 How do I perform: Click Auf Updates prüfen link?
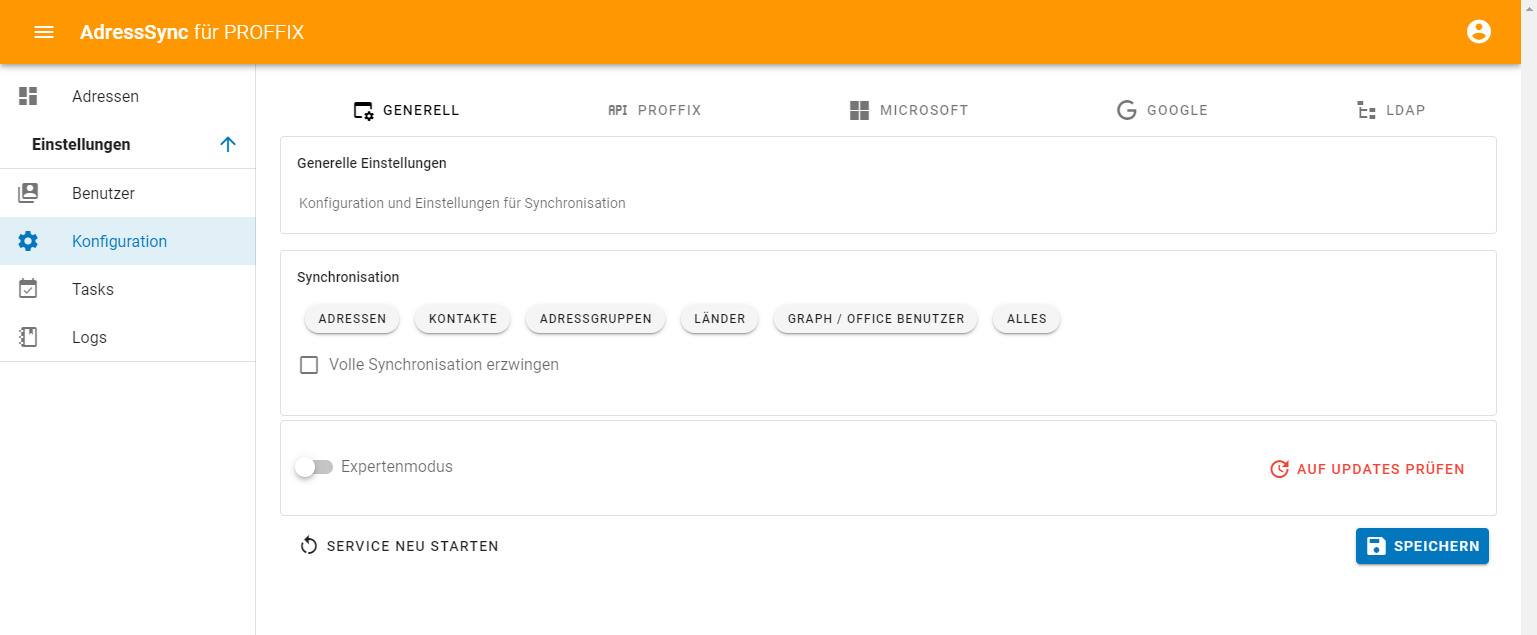[1367, 469]
